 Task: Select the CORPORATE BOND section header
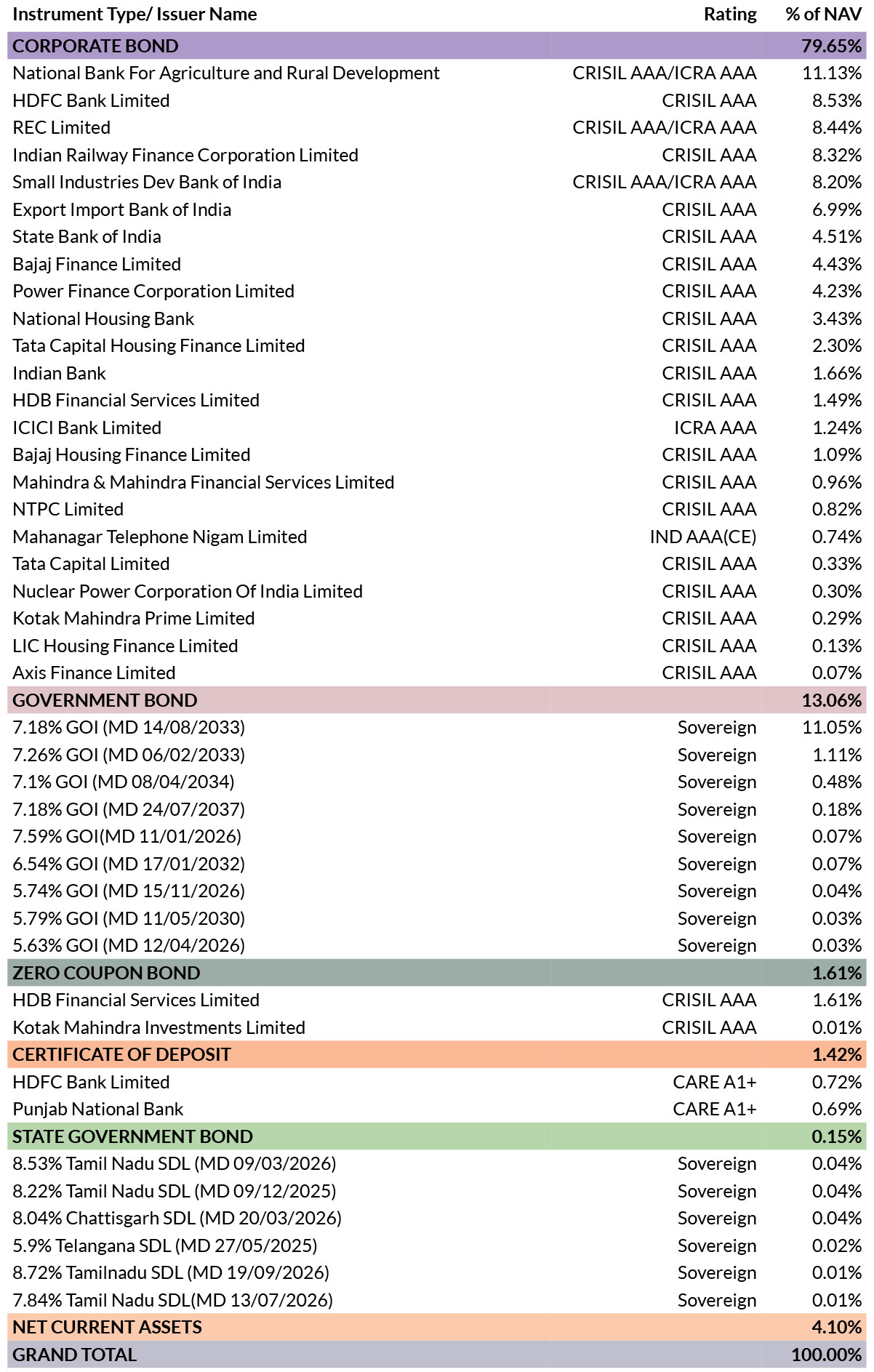[437, 46]
